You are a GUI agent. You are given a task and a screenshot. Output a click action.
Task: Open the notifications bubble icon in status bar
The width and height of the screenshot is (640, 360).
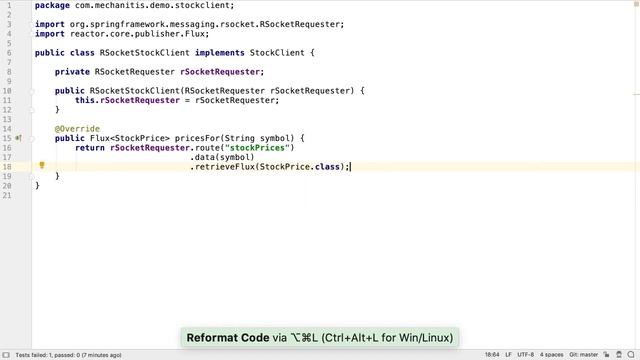[x=631, y=355]
